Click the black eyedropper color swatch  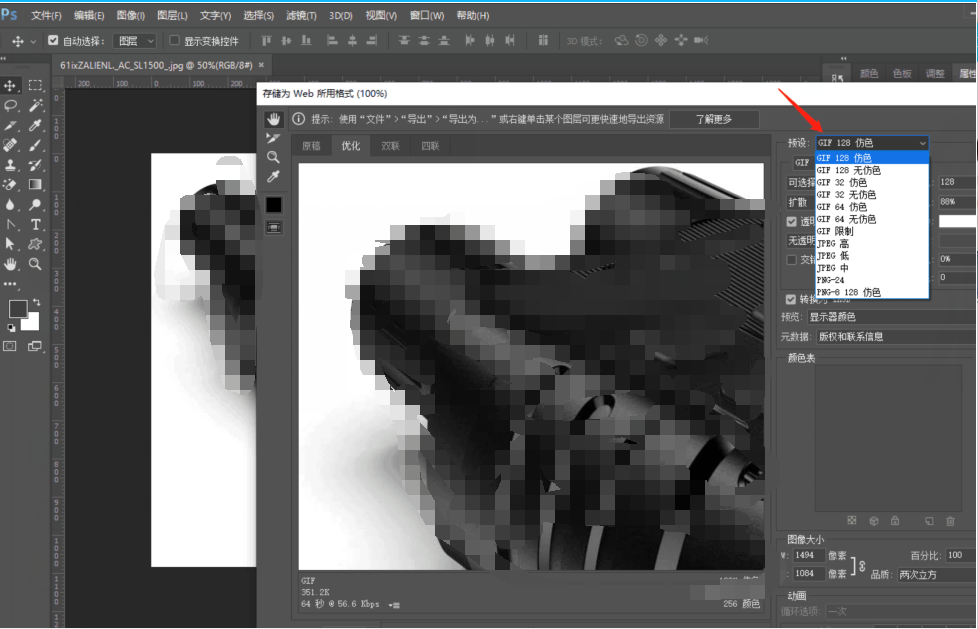273,204
